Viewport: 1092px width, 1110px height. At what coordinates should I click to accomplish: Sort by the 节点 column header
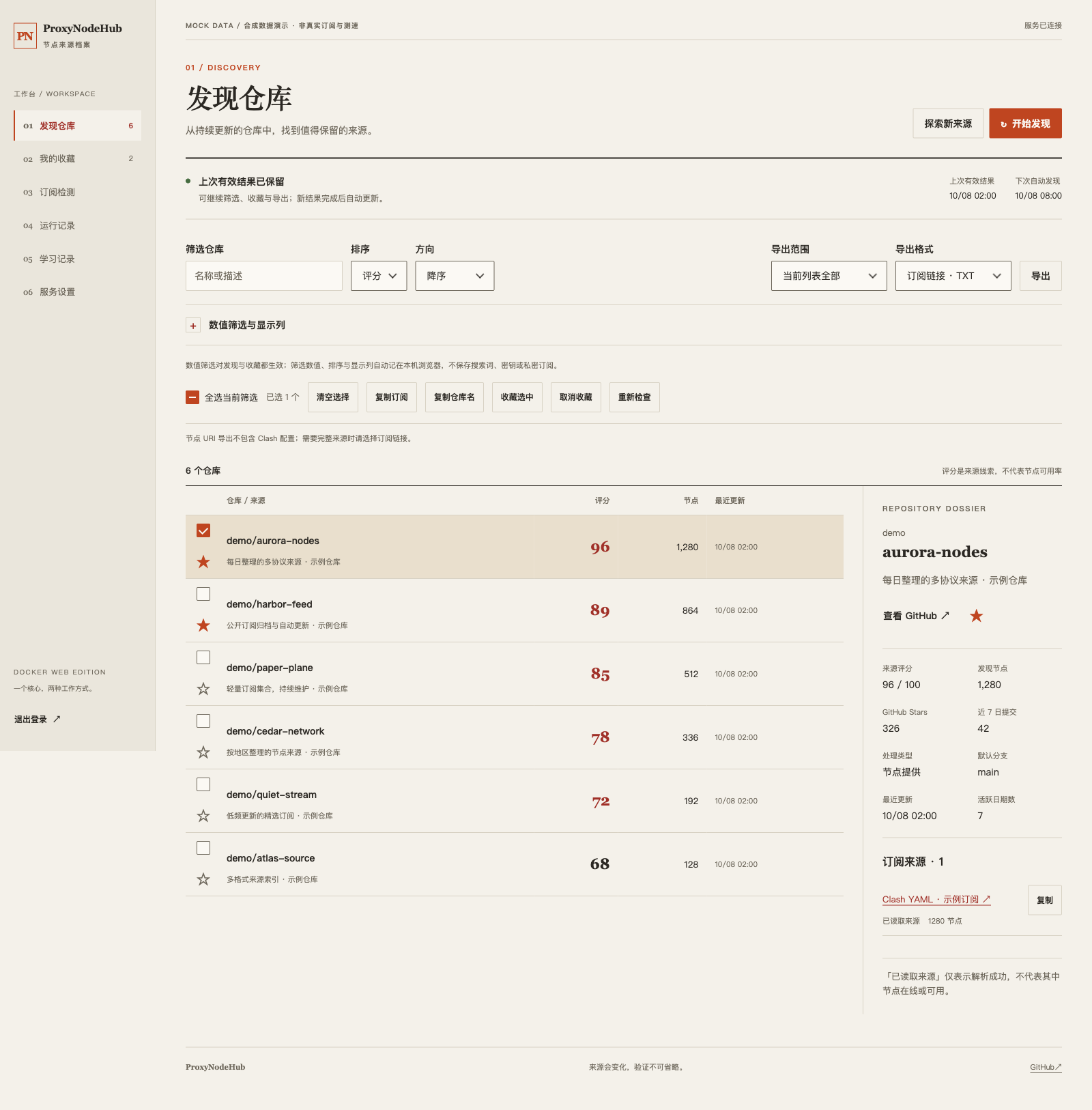click(691, 500)
